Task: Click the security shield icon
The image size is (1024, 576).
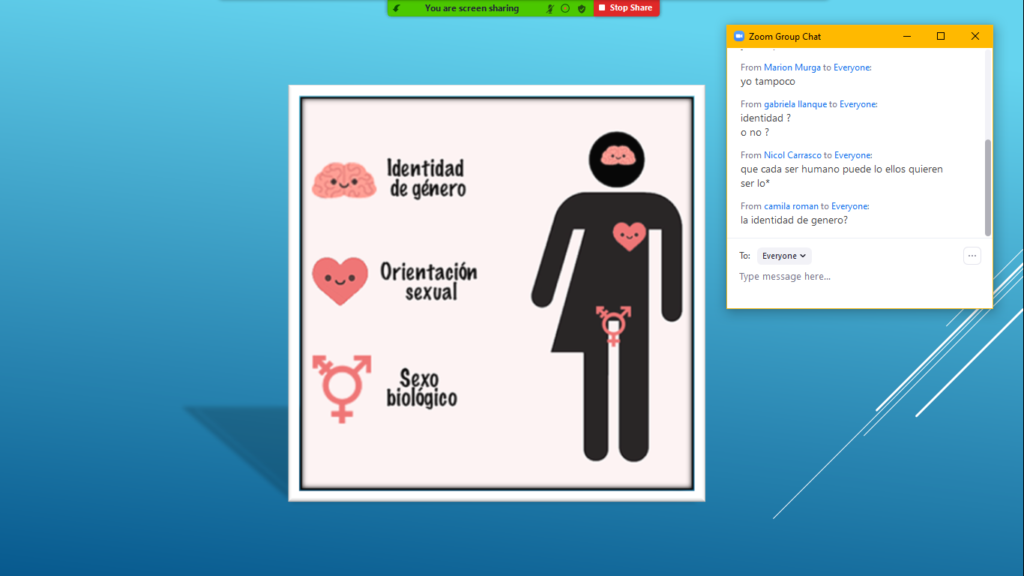Action: pyautogui.click(x=581, y=8)
